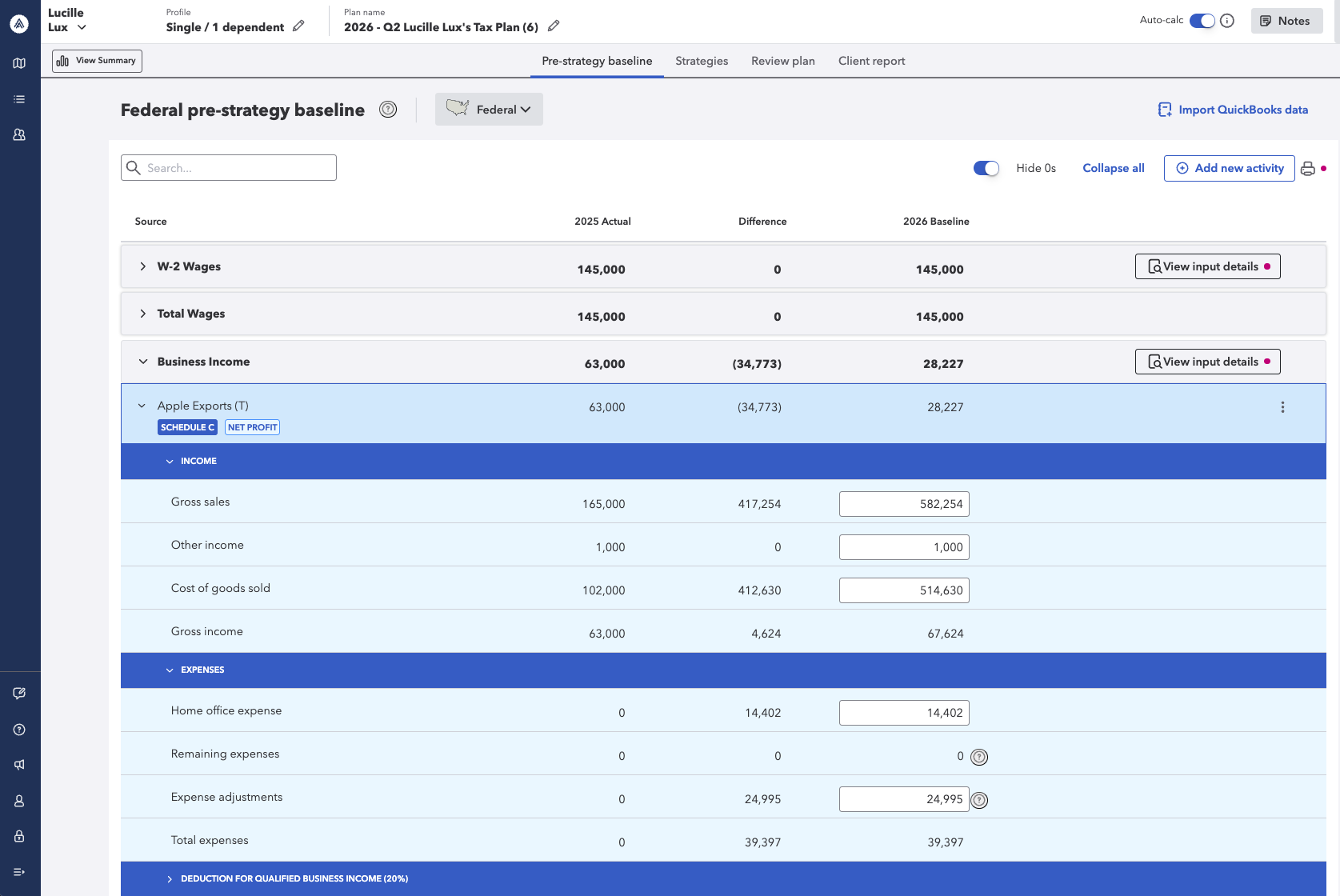This screenshot has width=1340, height=896.
Task: Click Import QuickBooks data link
Action: pyautogui.click(x=1234, y=110)
